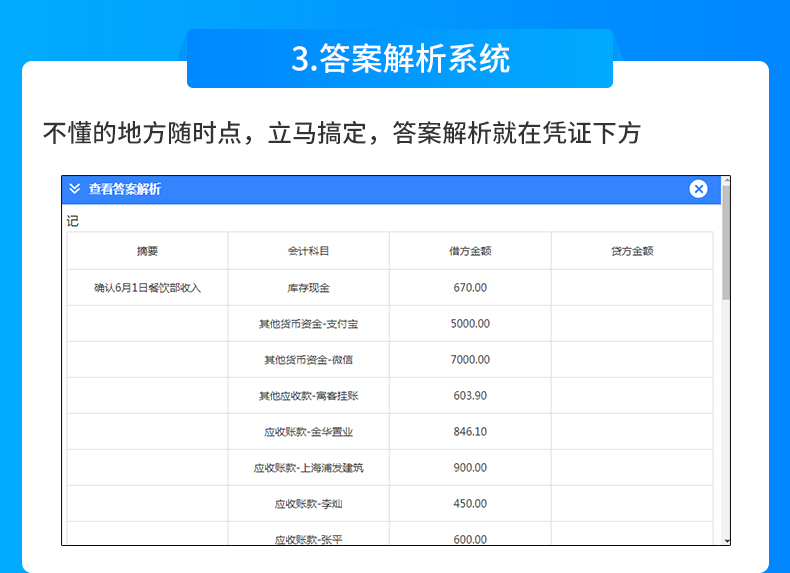Choose the 应收账款-上海浦发建筑 account entry

[x=308, y=468]
